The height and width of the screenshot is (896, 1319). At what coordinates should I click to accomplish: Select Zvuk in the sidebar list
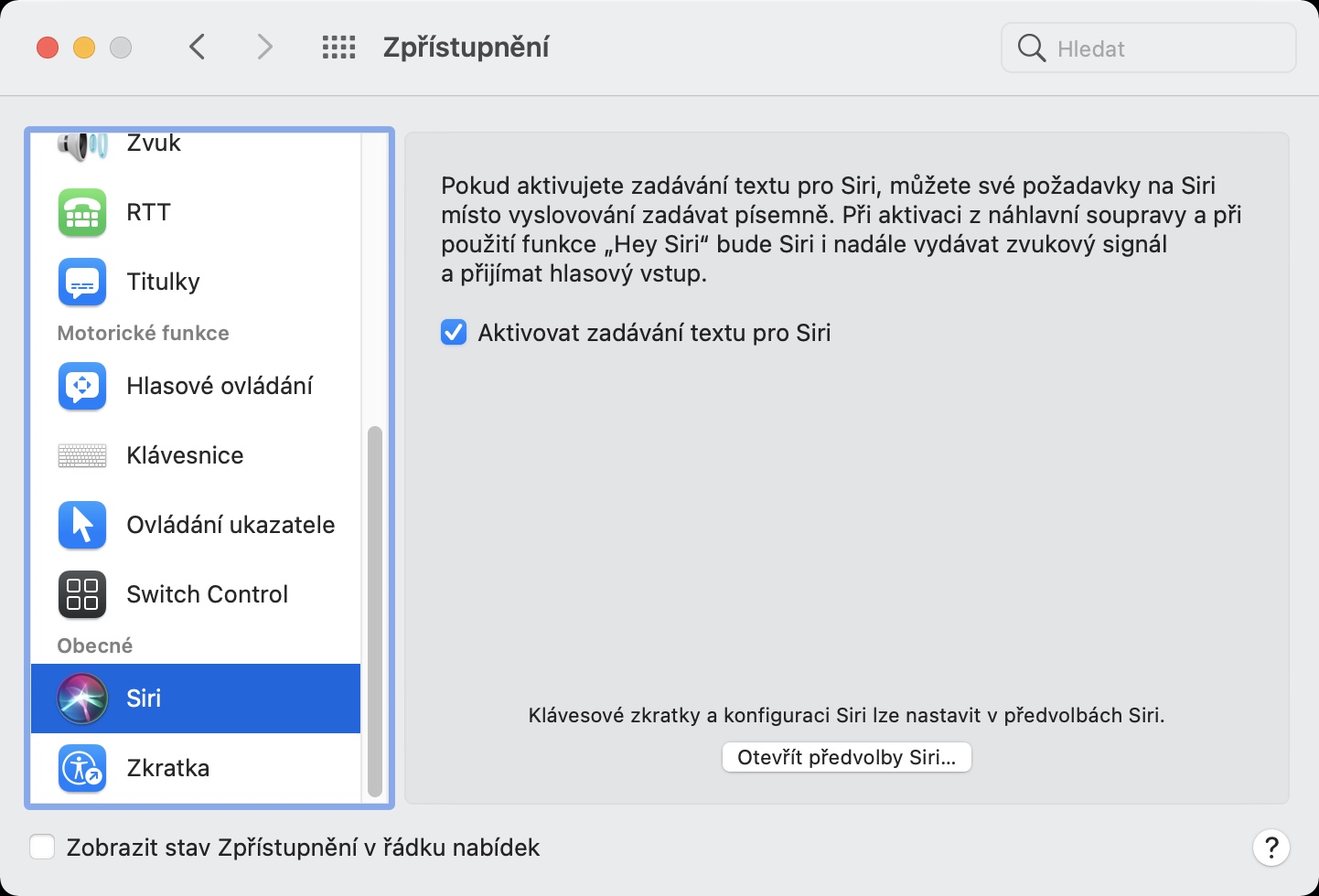coord(154,144)
